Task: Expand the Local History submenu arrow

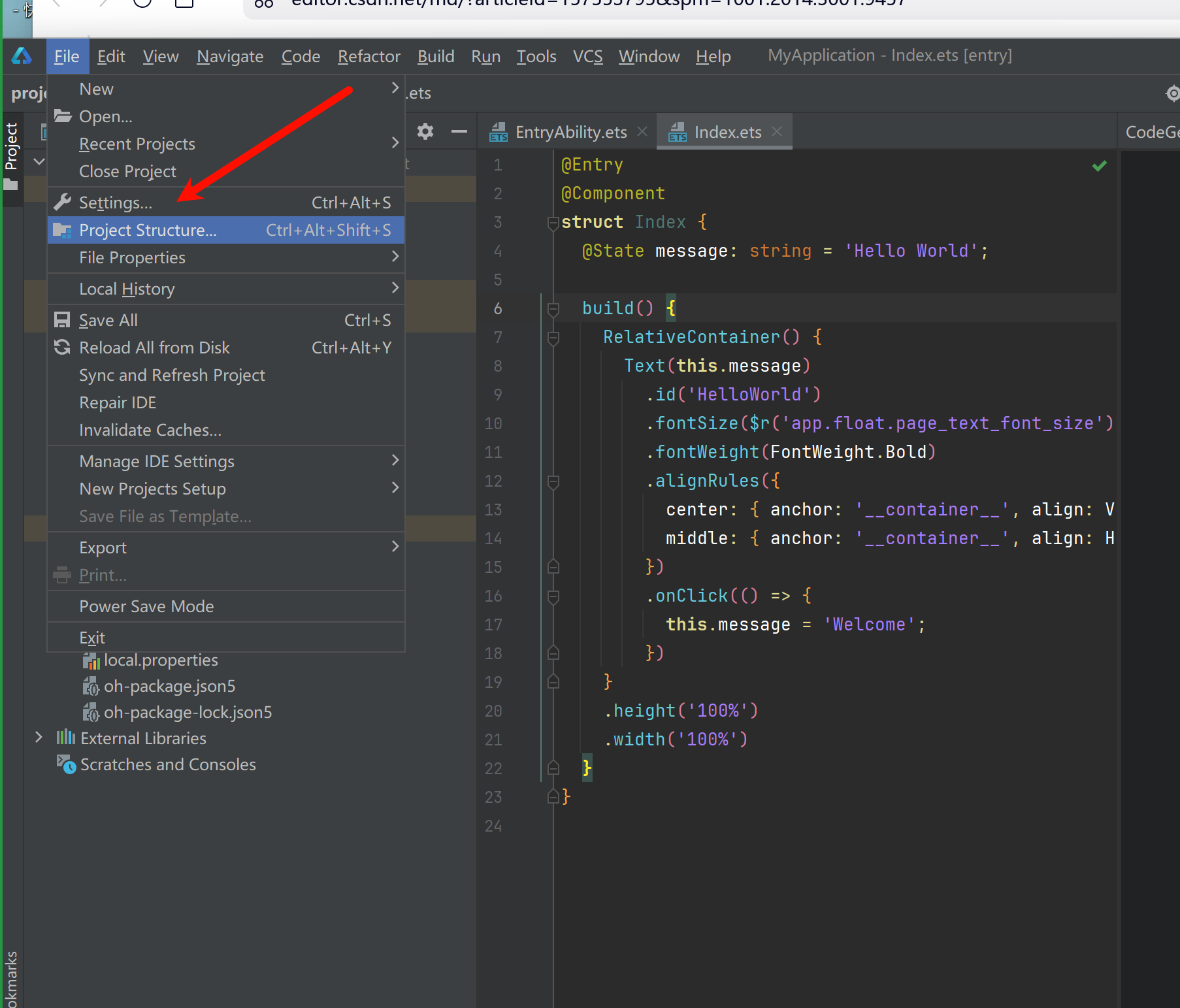Action: coord(395,287)
